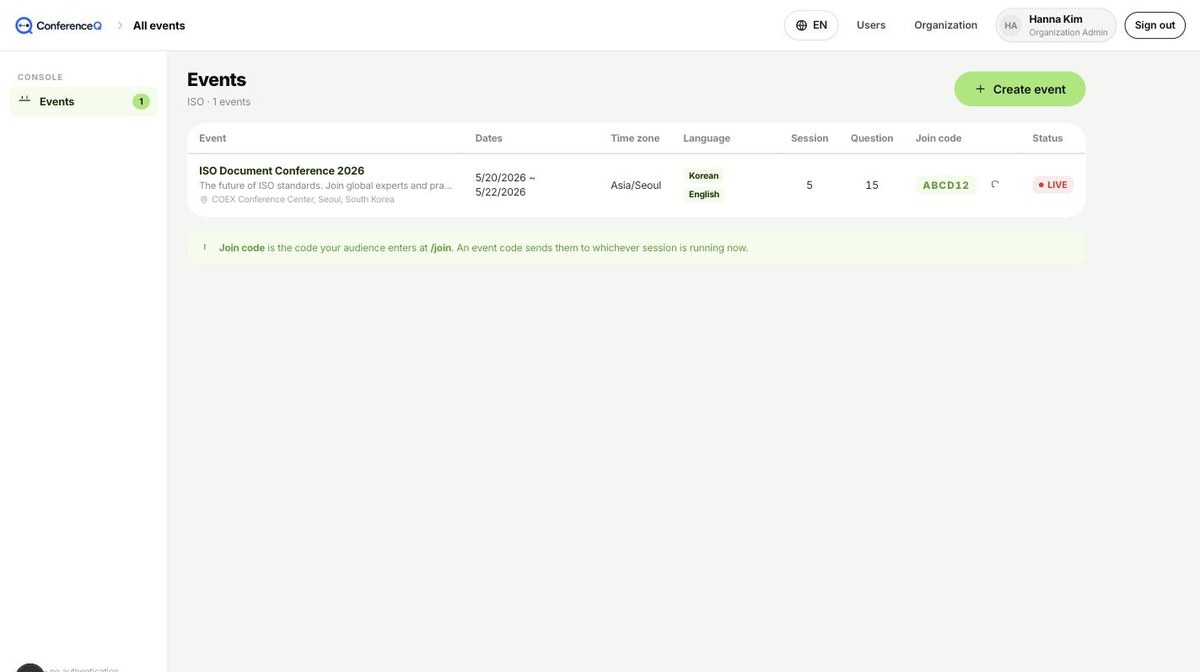This screenshot has height=672, width=1200.
Task: Click the location pin icon beside COEX
Action: coord(204,199)
